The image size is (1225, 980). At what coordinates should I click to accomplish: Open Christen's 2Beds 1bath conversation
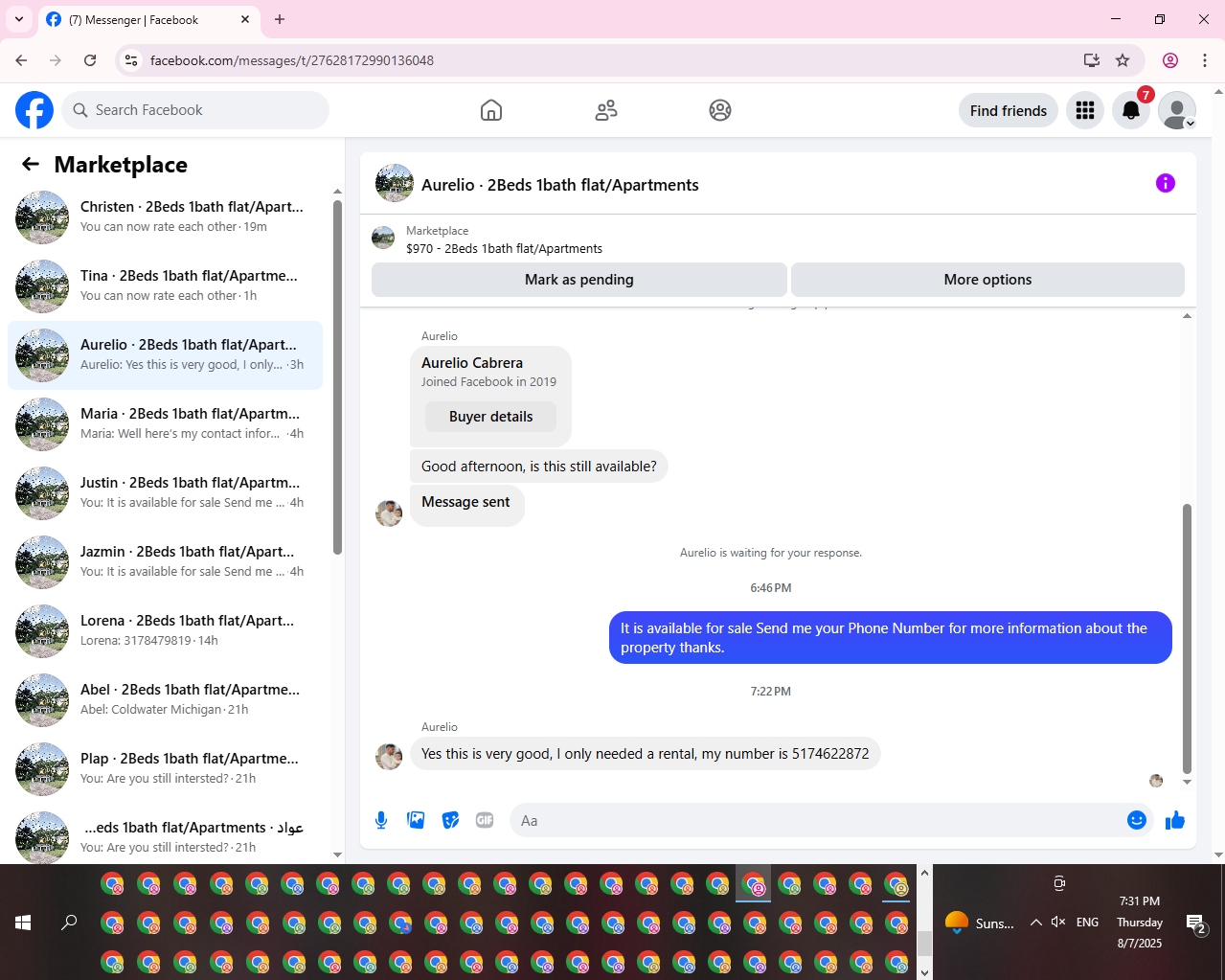coord(165,217)
